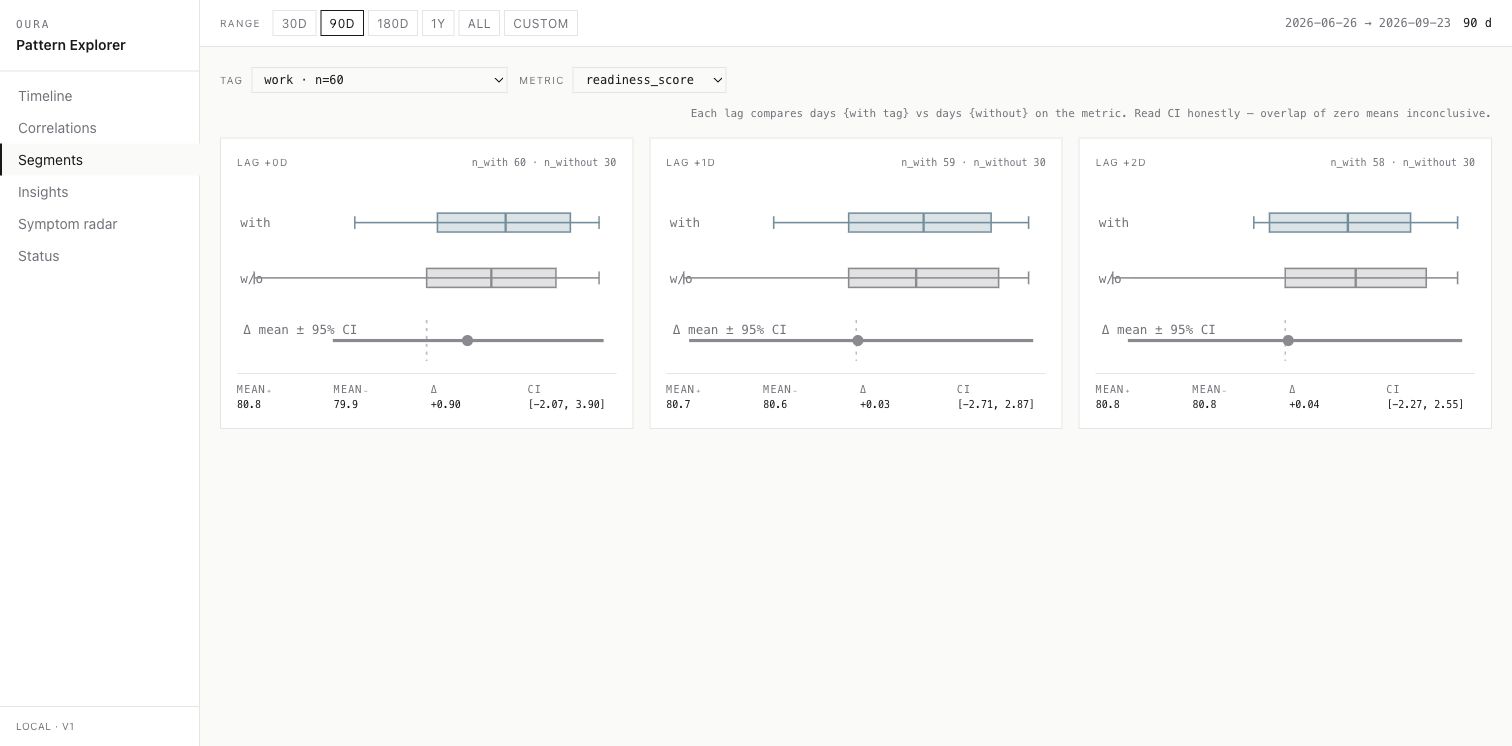Select the 30D range button
Screen dimensions: 1512x746
pos(294,23)
